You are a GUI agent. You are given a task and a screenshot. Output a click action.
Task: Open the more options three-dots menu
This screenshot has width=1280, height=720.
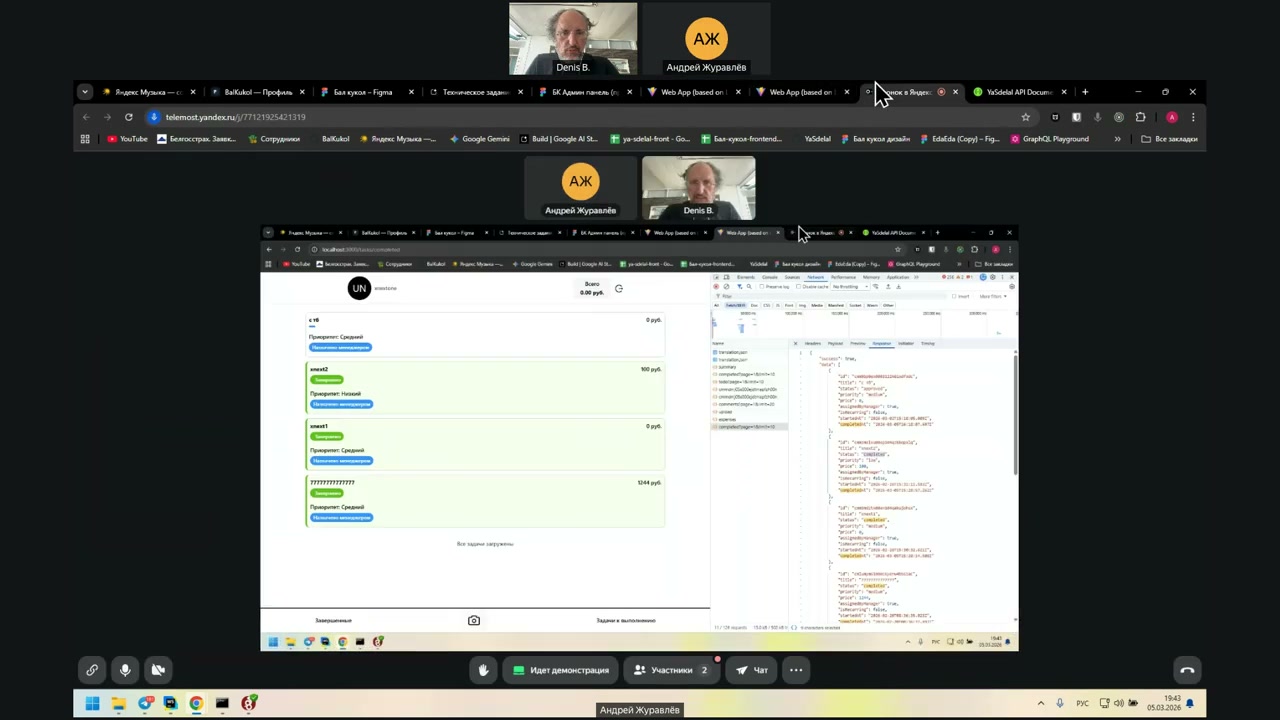point(796,670)
